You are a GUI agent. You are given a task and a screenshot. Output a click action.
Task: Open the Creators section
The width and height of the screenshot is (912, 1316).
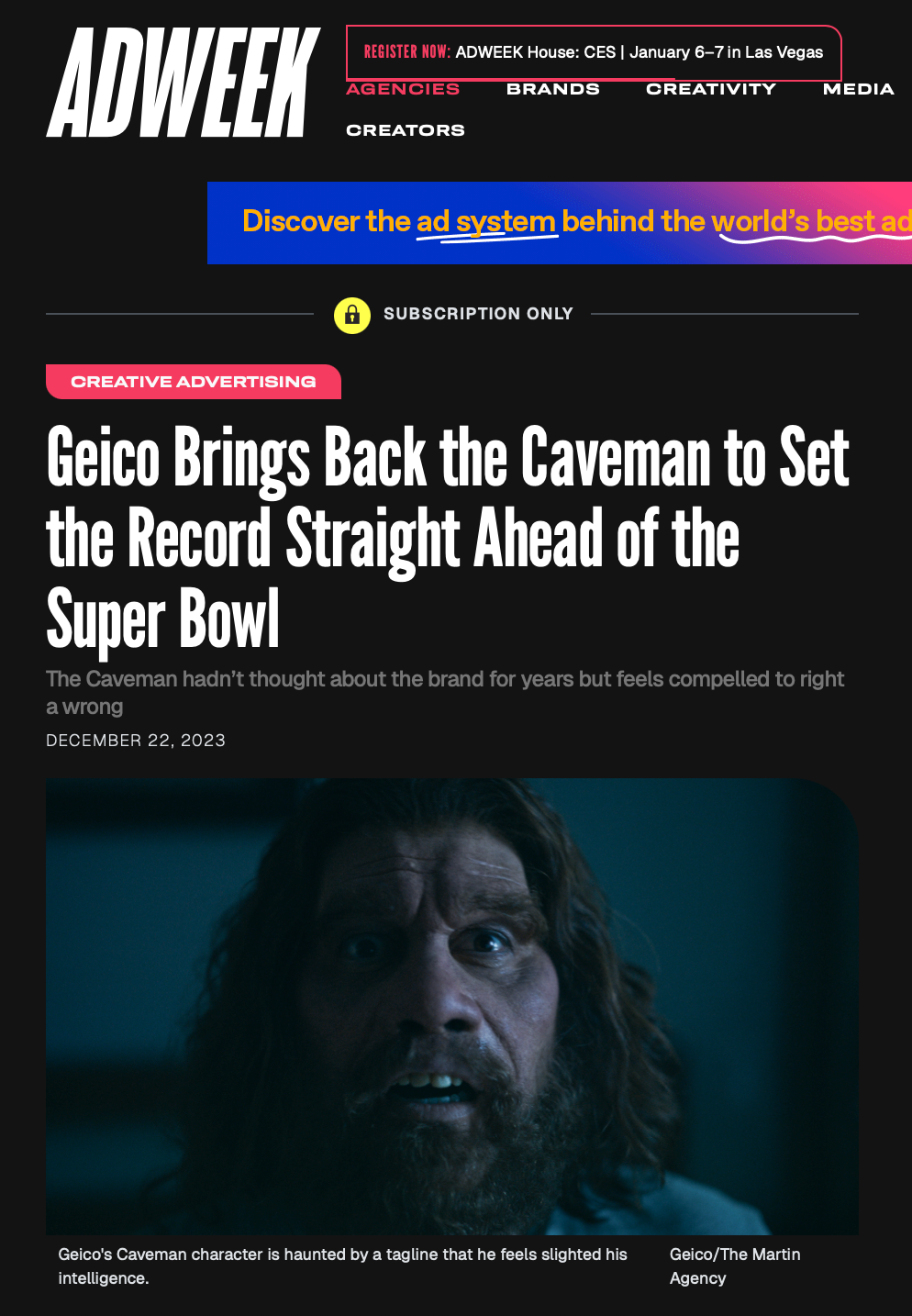point(406,130)
